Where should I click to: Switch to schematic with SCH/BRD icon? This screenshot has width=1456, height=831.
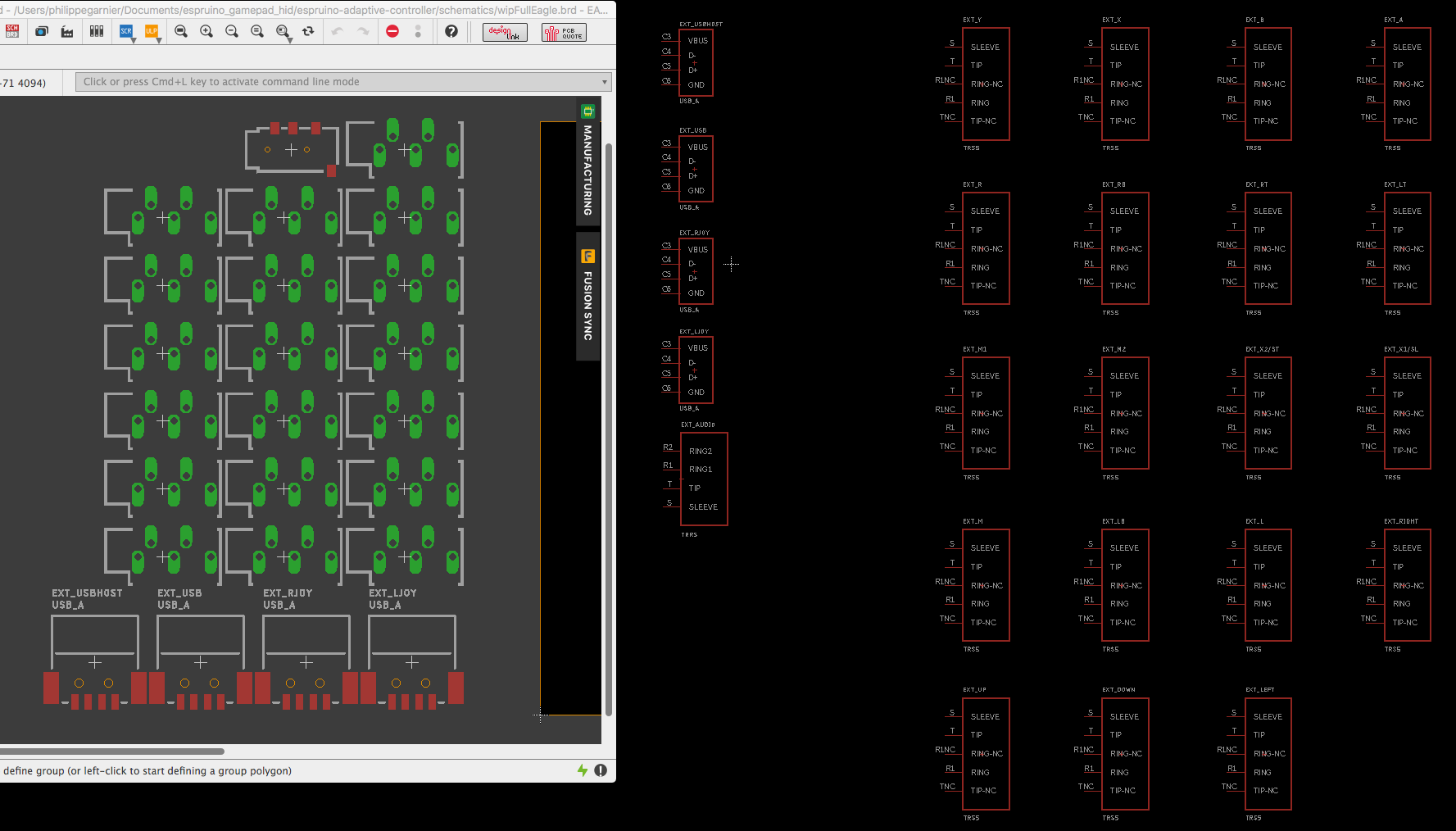pos(12,31)
